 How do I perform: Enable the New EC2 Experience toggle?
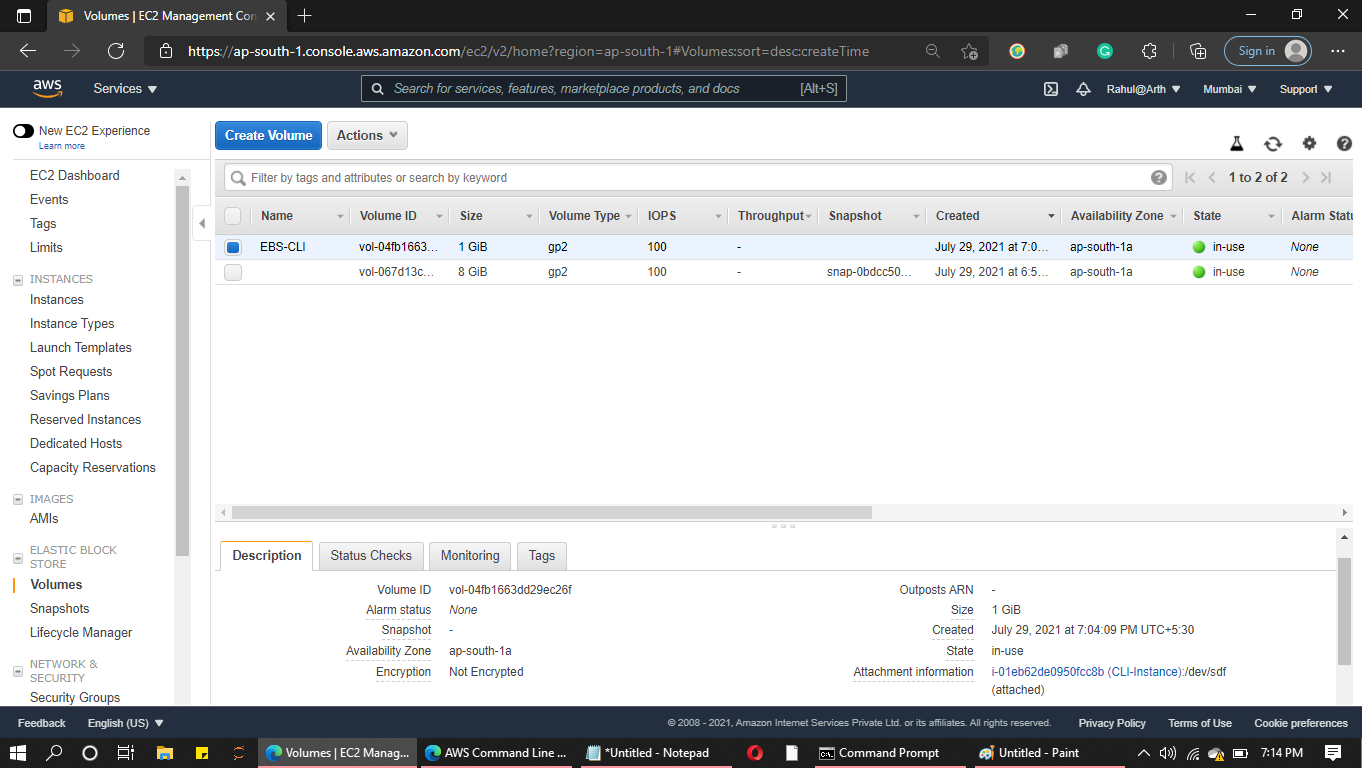tap(24, 131)
